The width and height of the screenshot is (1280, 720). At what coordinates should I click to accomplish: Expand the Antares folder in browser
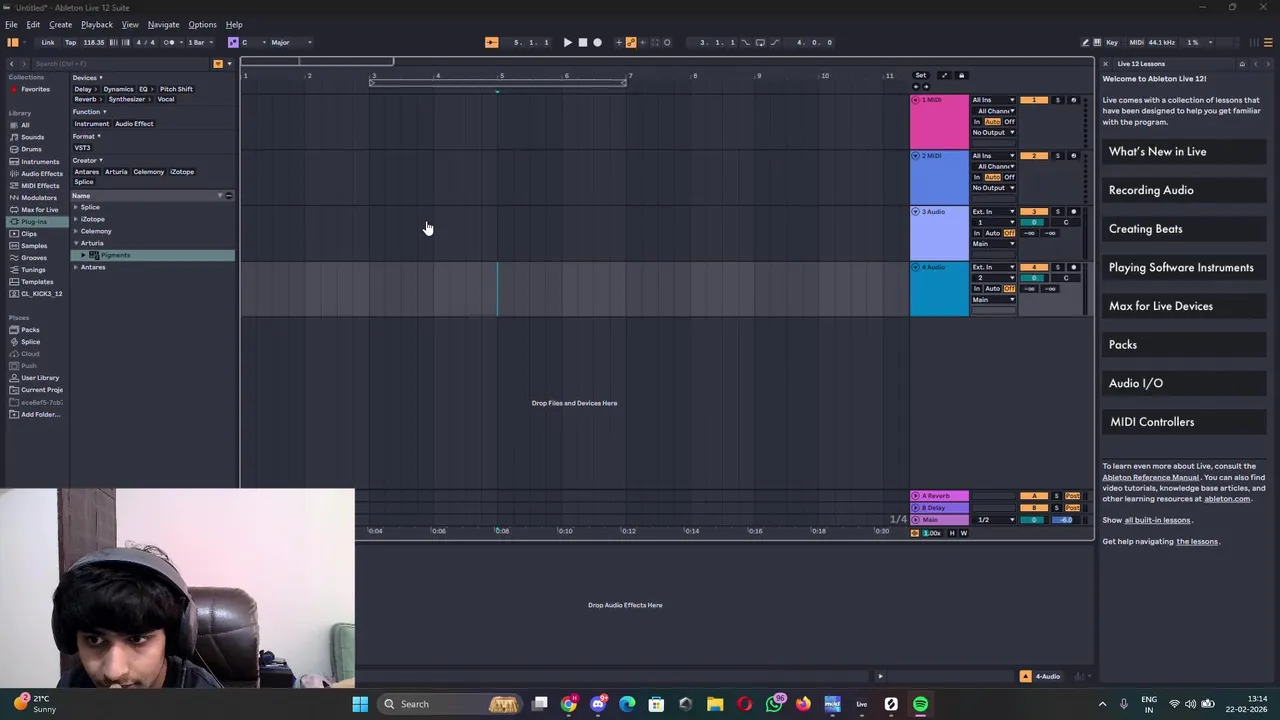[x=76, y=267]
